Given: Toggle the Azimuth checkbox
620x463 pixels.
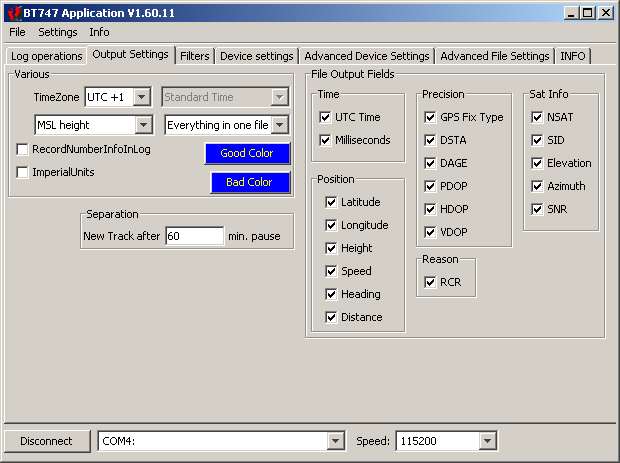Looking at the screenshot, I should click(537, 186).
